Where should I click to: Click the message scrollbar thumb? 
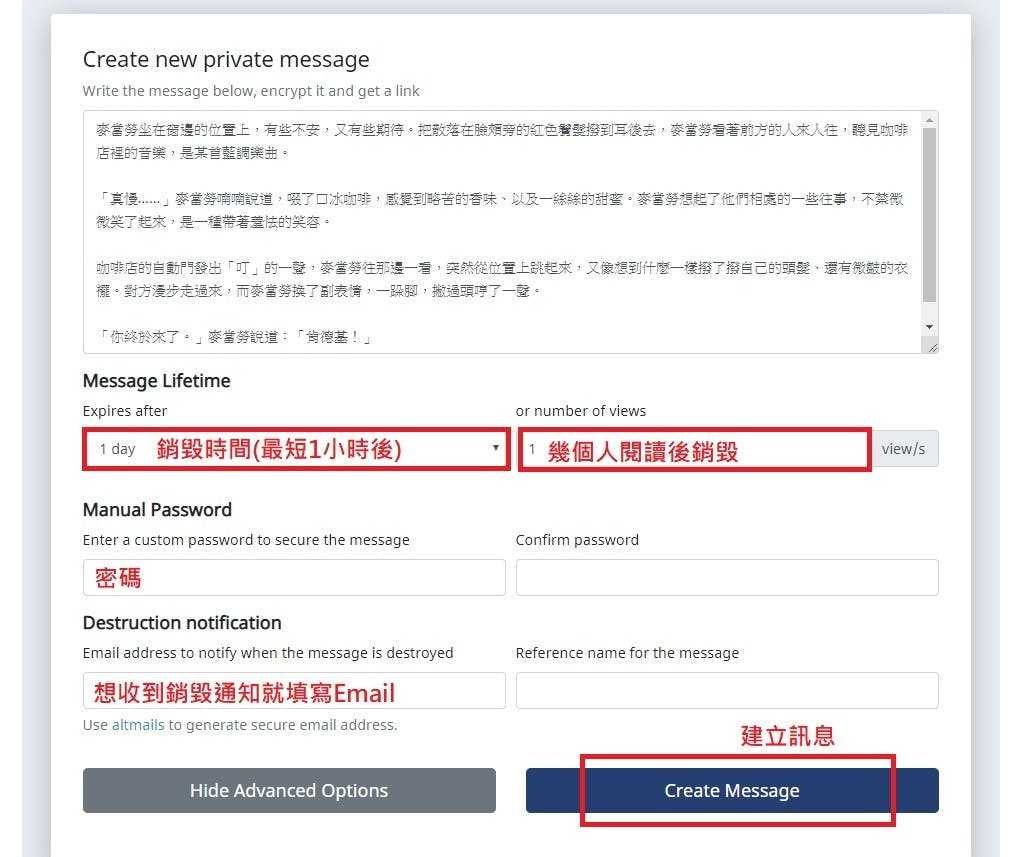[x=929, y=215]
